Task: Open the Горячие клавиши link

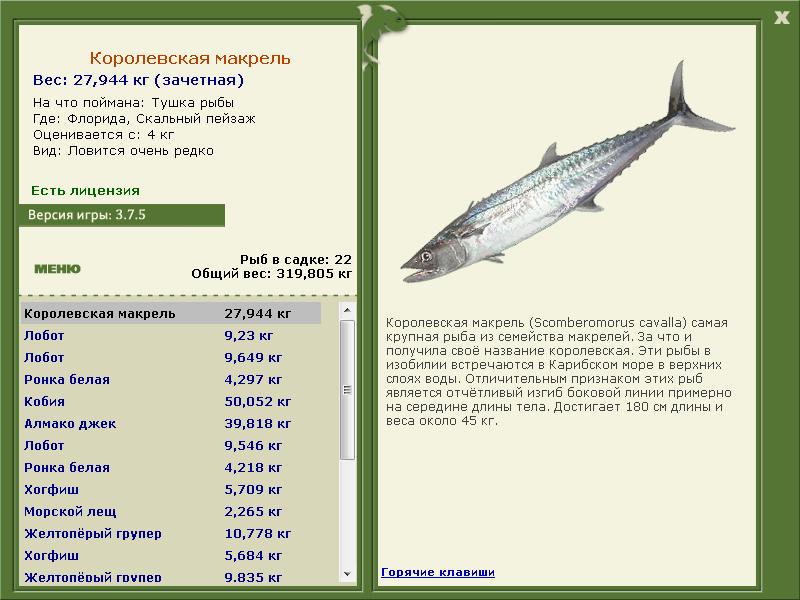Action: coord(438,572)
